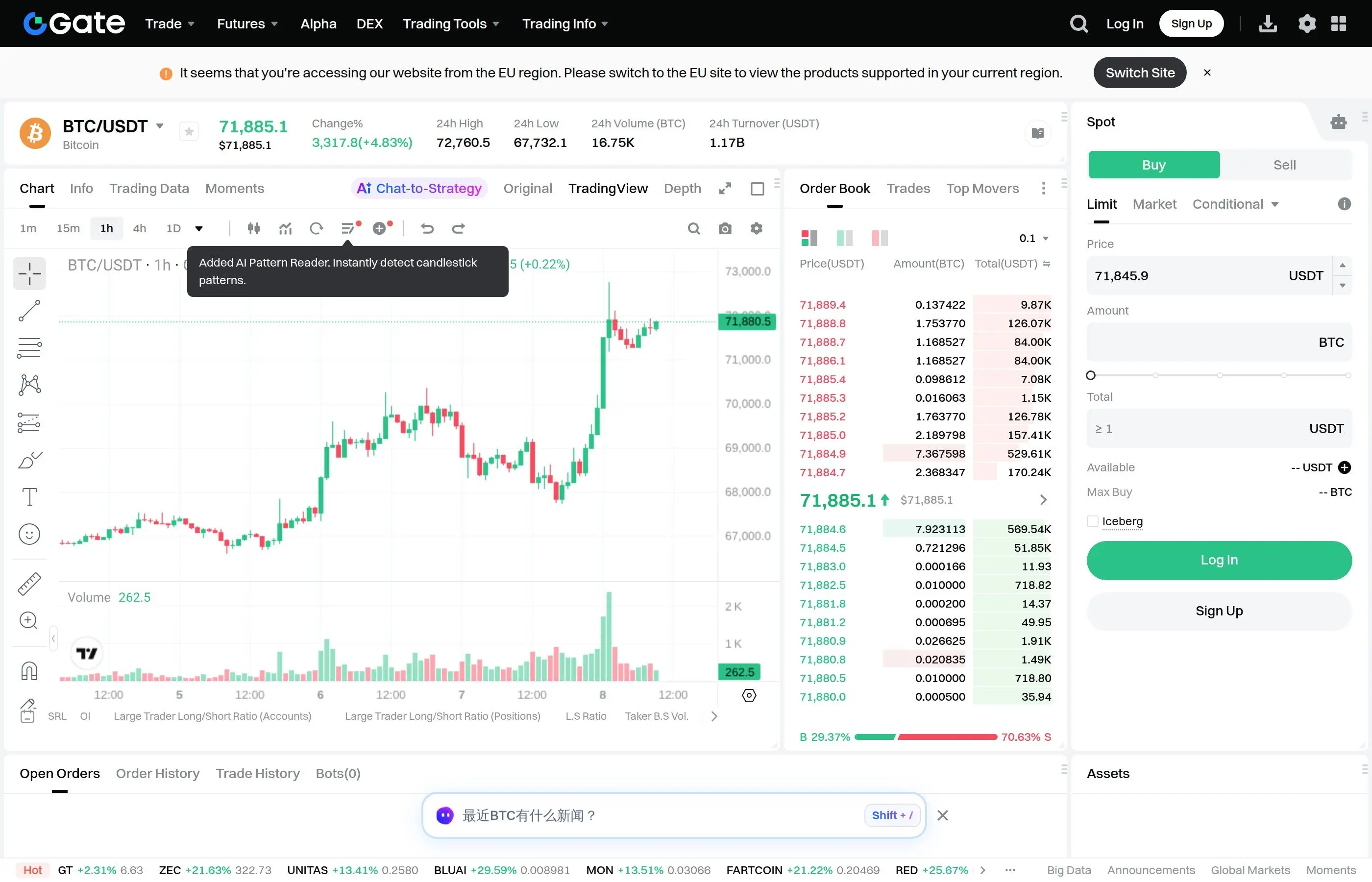Open the Order History tab
Image resolution: width=1372 pixels, height=882 pixels.
157,773
